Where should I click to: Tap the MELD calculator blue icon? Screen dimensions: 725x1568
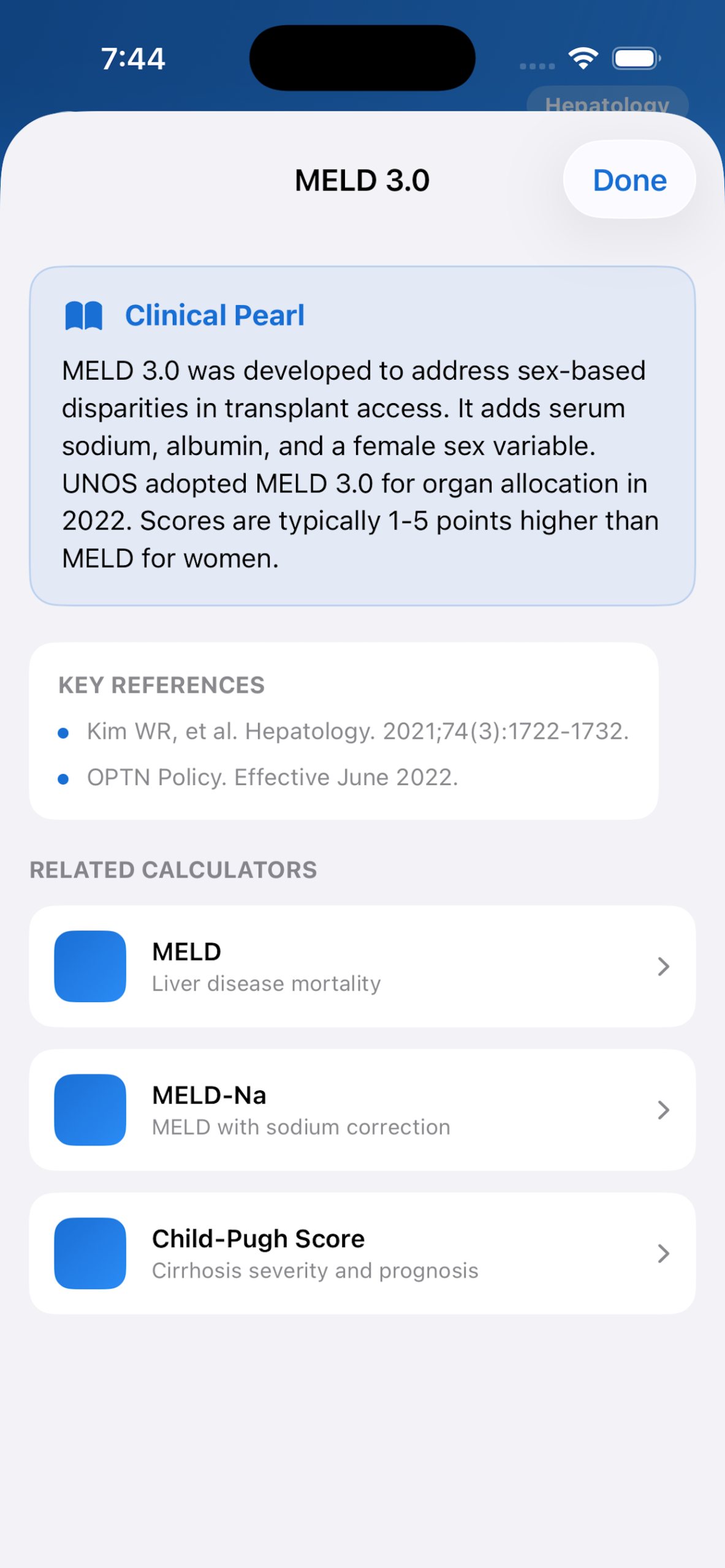[x=90, y=966]
